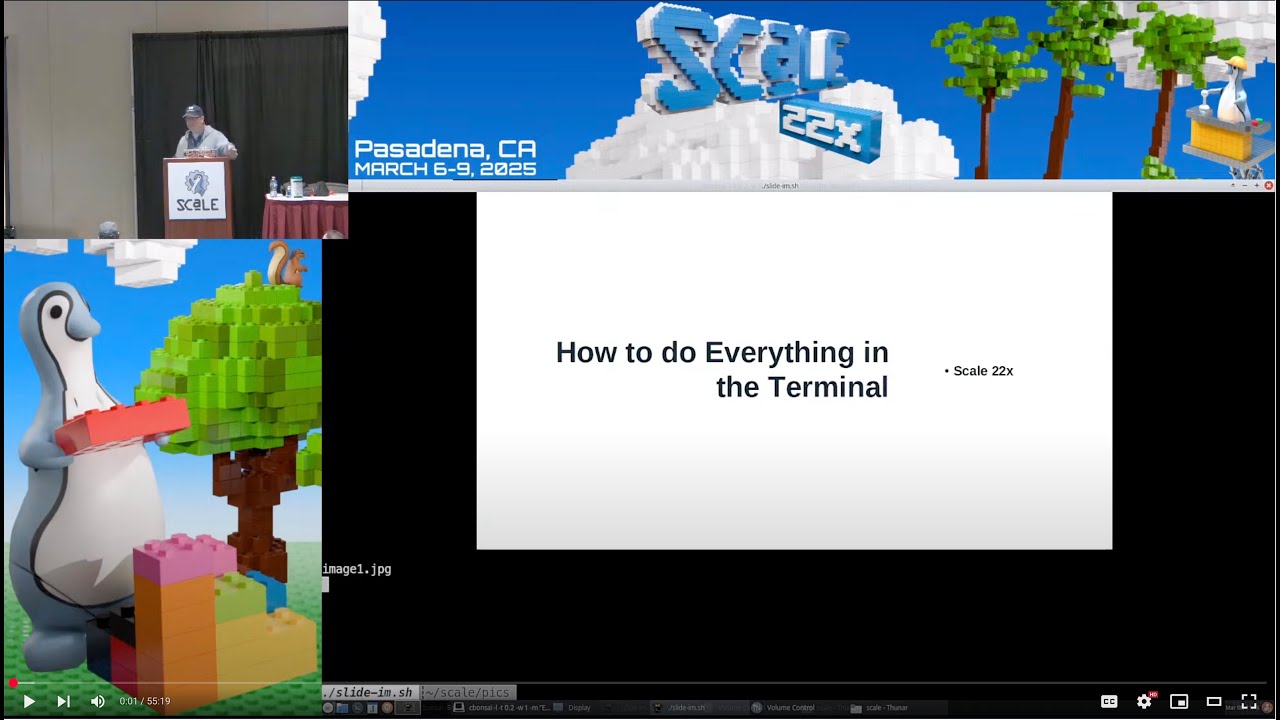1280x720 pixels.
Task: Select the scale - Thunar taskbar item
Action: pos(880,707)
